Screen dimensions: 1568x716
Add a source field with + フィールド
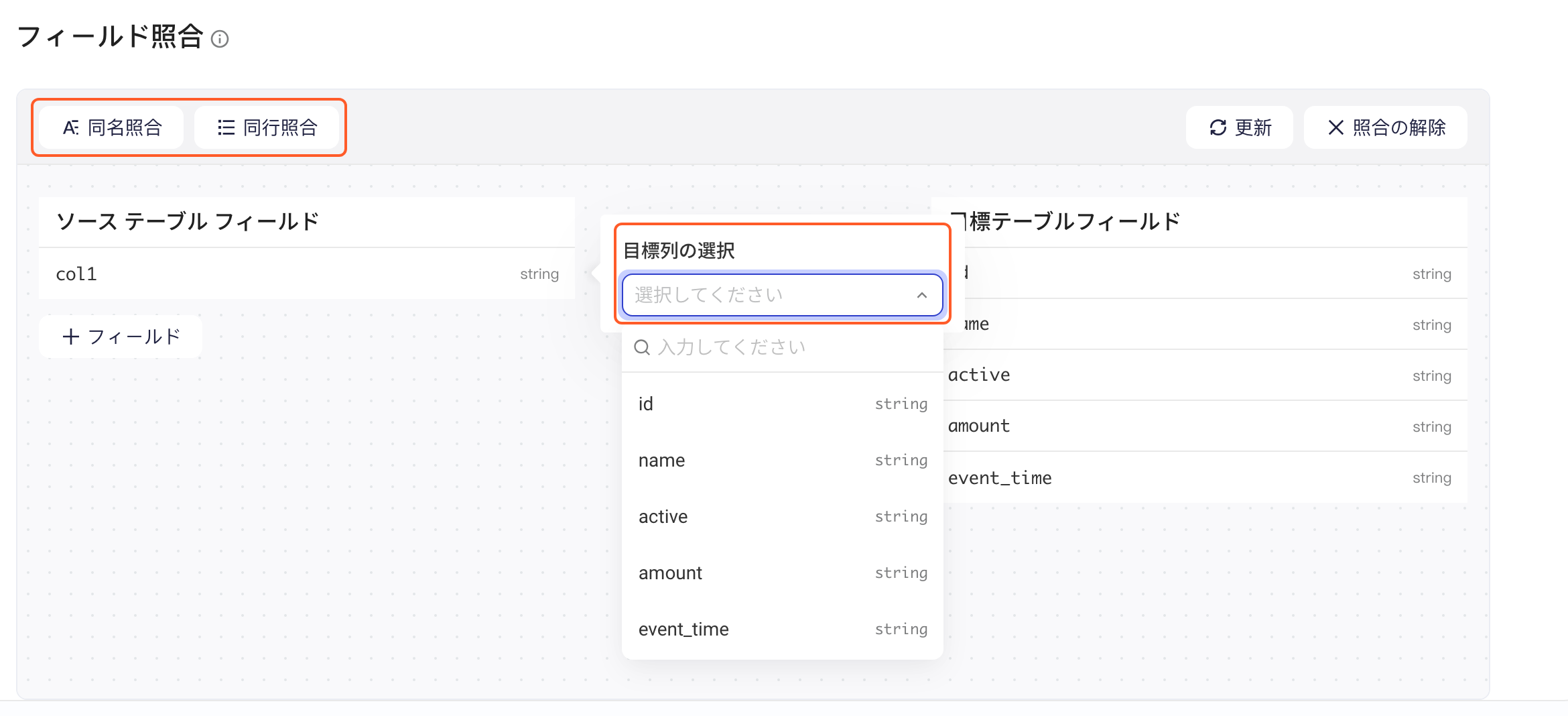[x=121, y=337]
